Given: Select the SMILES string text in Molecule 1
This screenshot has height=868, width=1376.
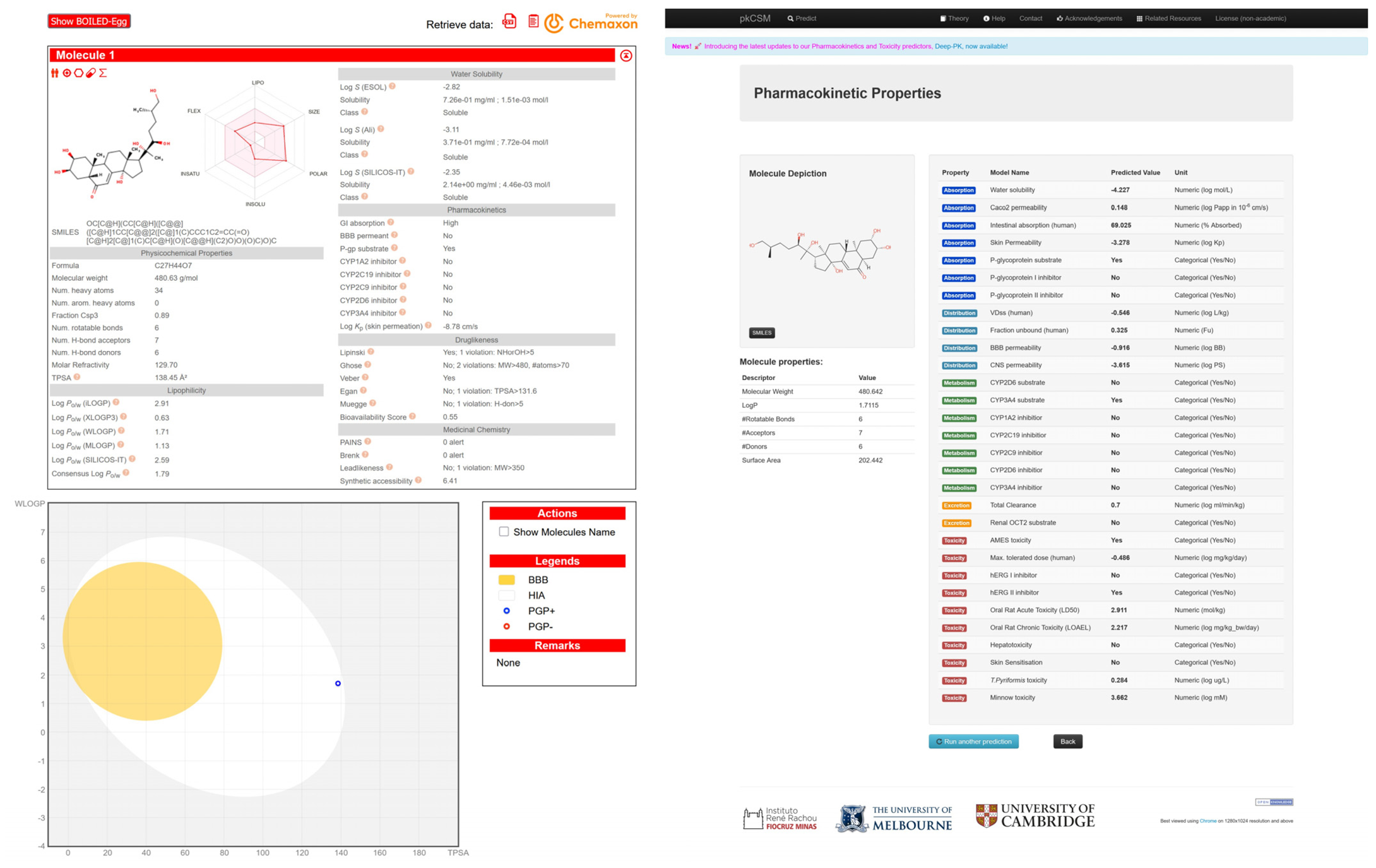Looking at the screenshot, I should (x=181, y=232).
